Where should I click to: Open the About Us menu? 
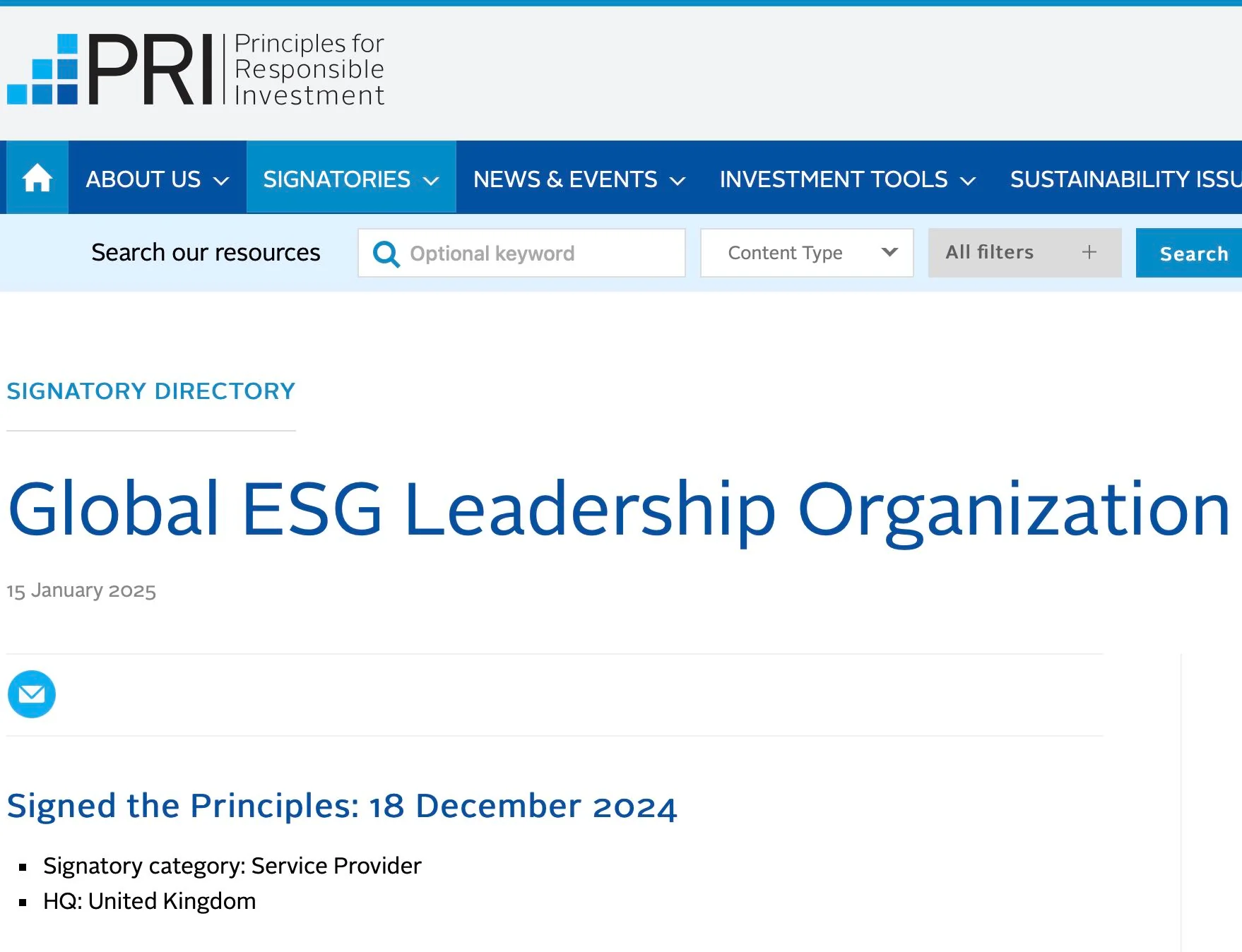pyautogui.click(x=143, y=179)
